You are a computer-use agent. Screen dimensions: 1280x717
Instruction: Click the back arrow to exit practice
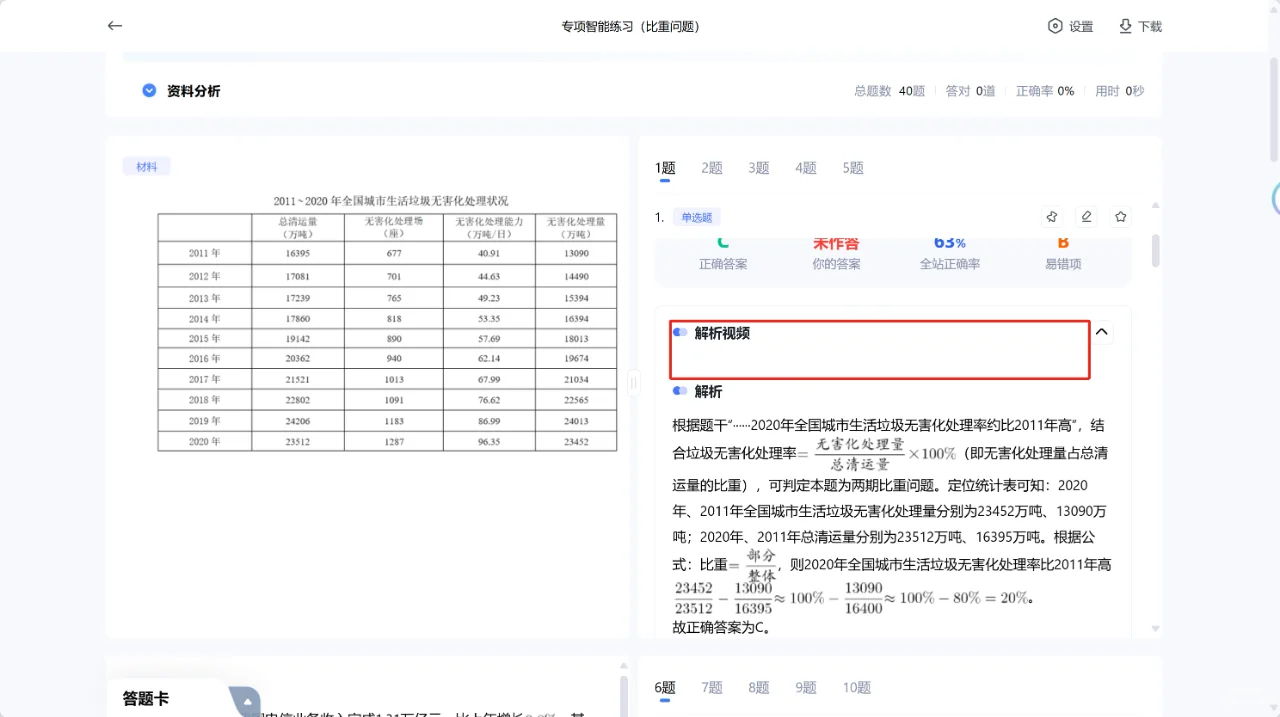[114, 26]
